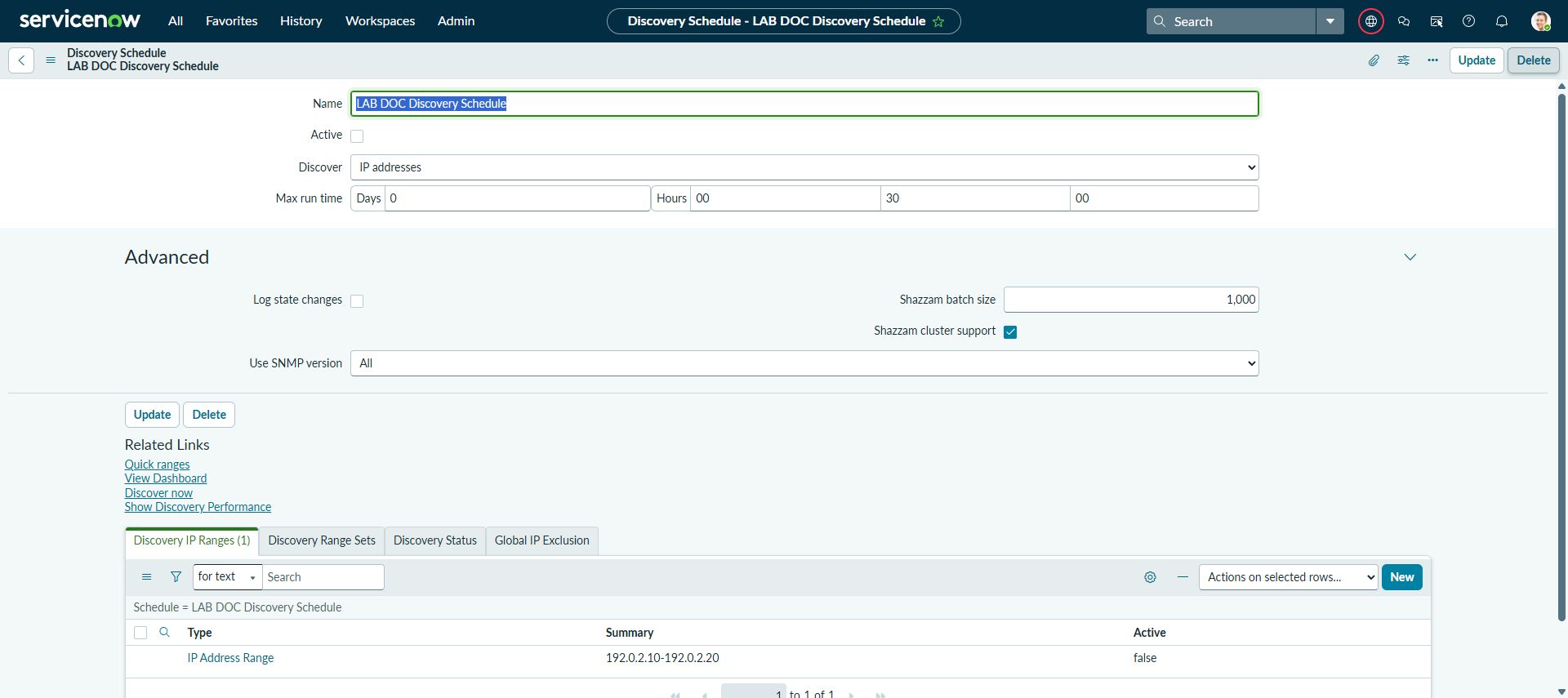Click the Name input field

pyautogui.click(x=804, y=104)
